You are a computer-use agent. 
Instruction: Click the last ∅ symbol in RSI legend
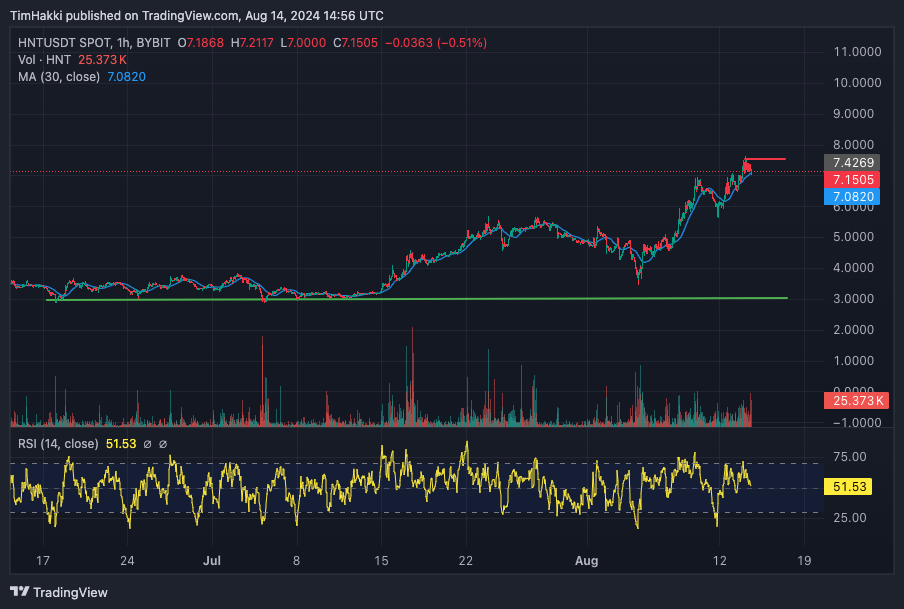pos(163,444)
